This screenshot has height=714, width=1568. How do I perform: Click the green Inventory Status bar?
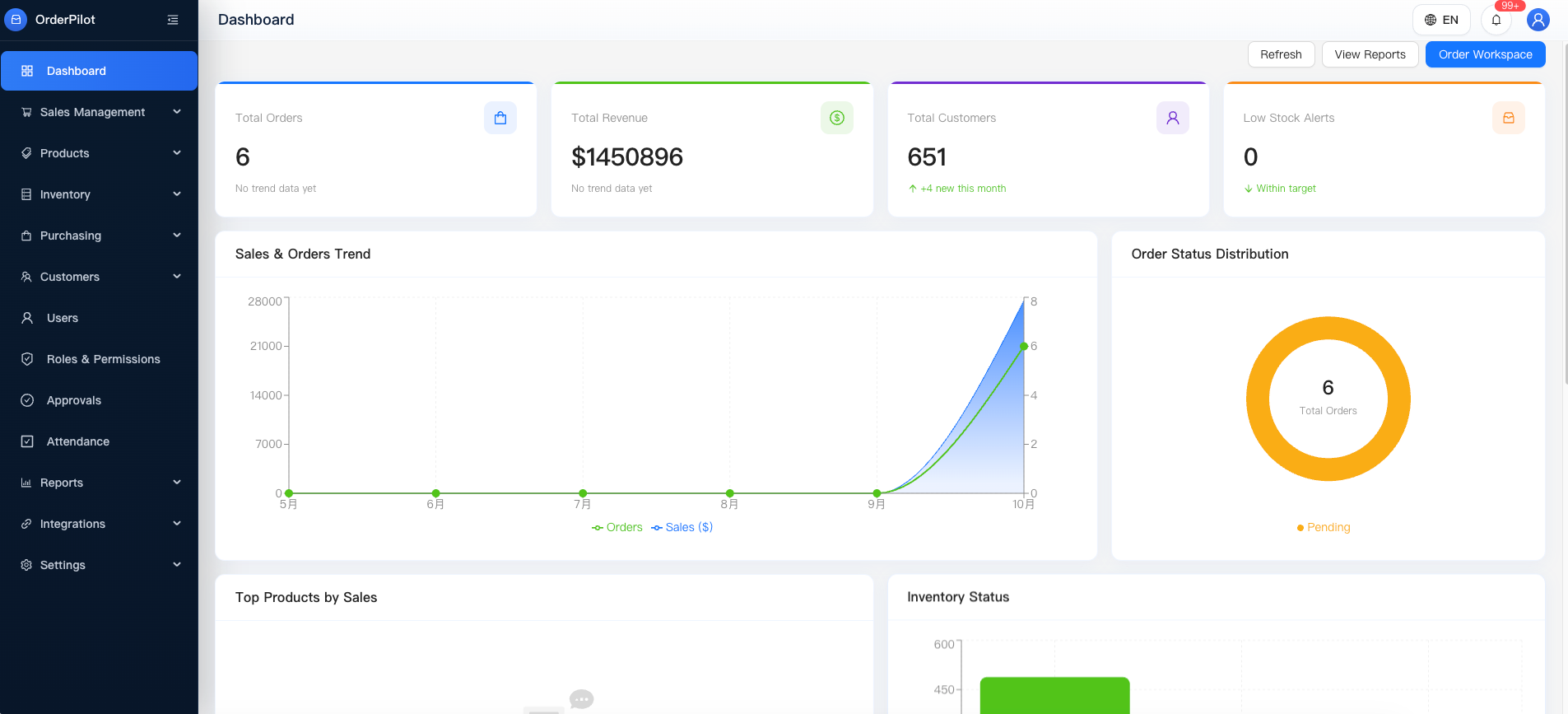pos(1054,696)
